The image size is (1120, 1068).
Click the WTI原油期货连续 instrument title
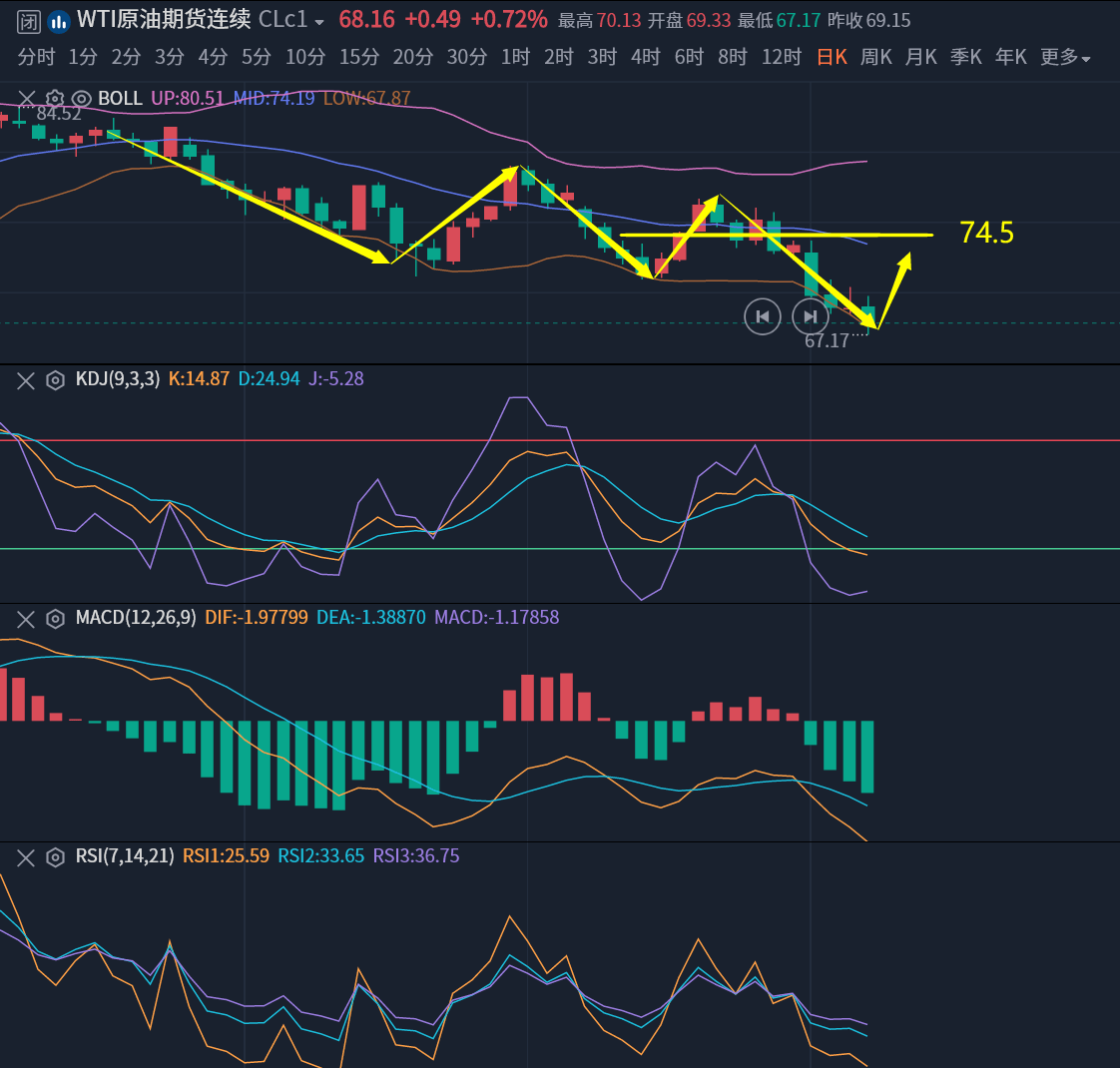tap(164, 20)
